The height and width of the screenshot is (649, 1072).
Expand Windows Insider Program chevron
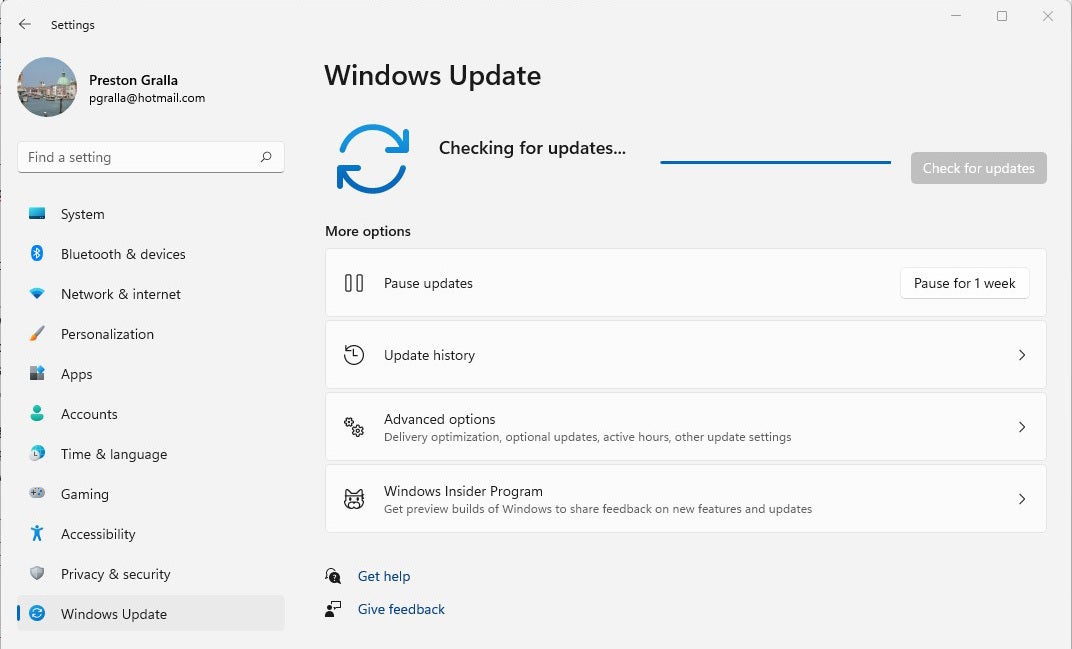click(1021, 499)
